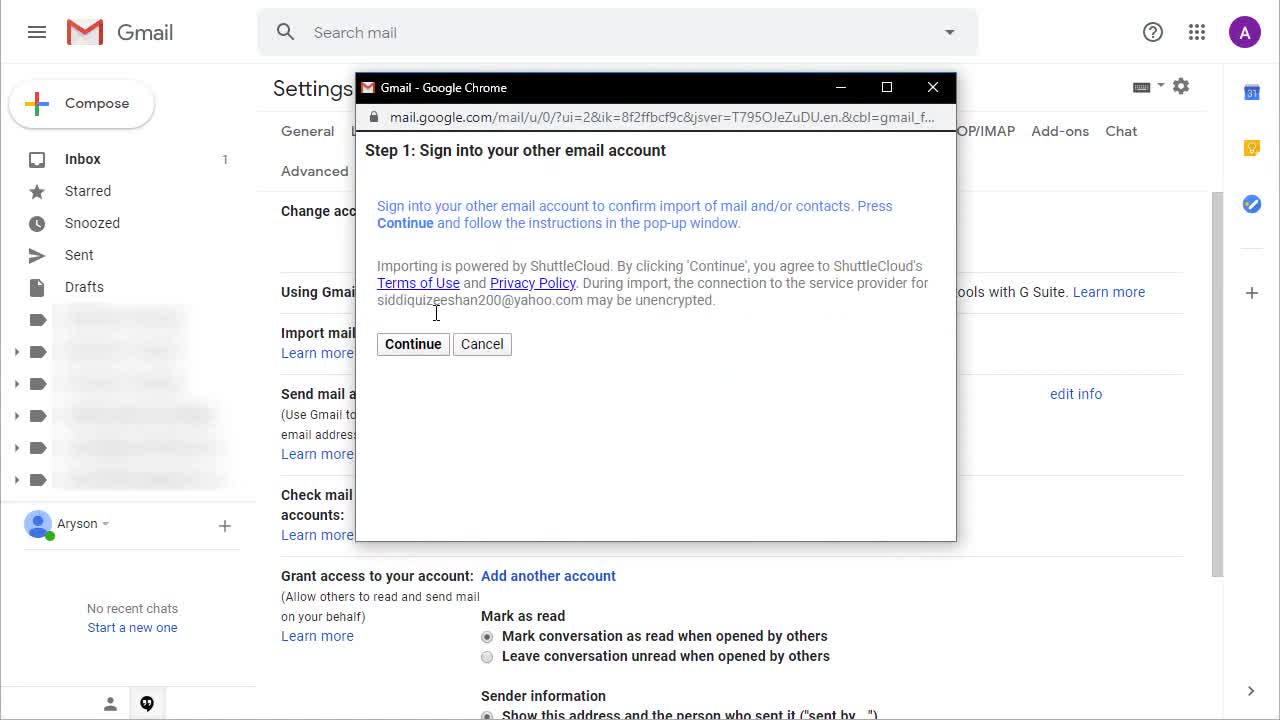The width and height of the screenshot is (1280, 720).
Task: Show the side panel with the chevron
Action: 1251,691
